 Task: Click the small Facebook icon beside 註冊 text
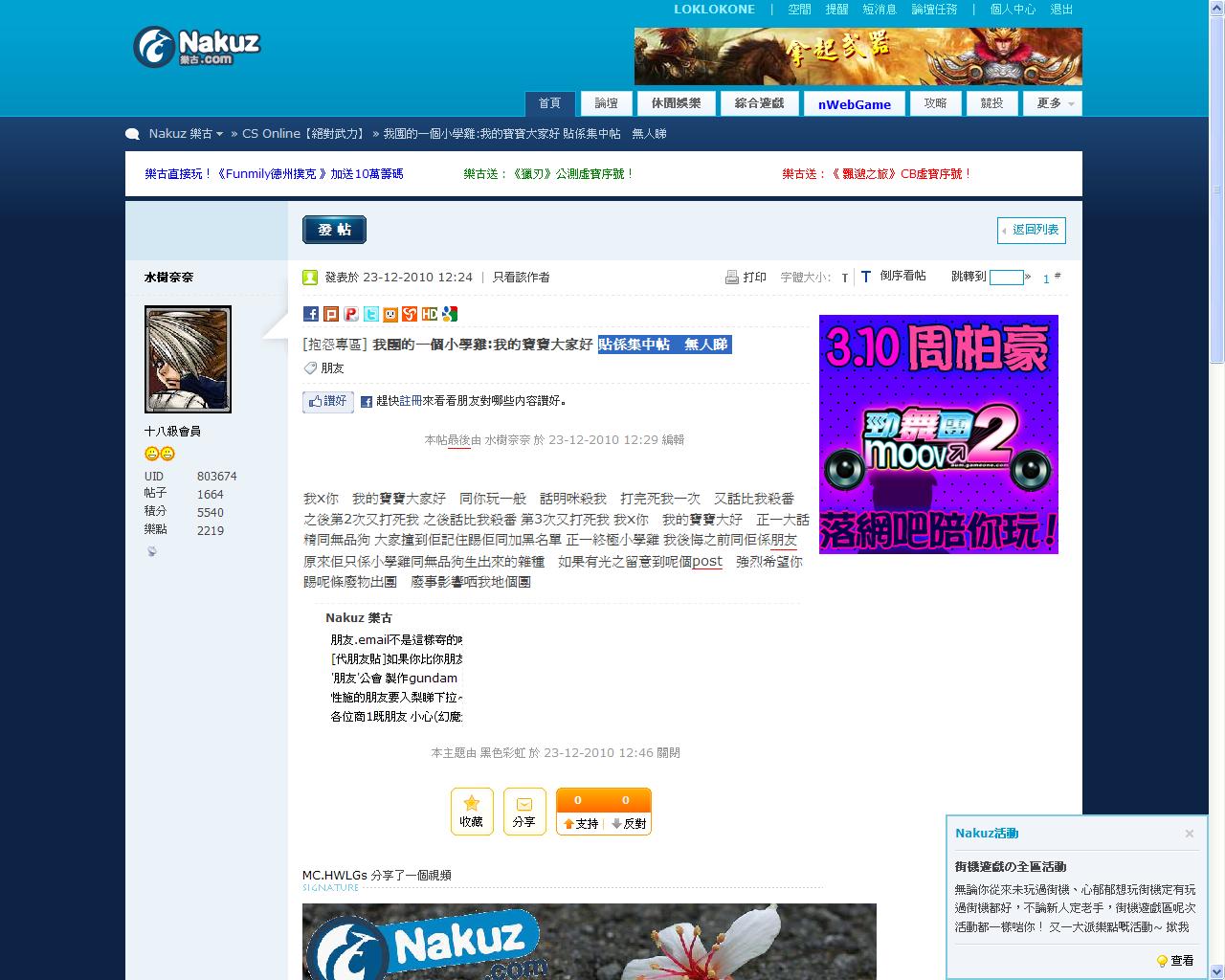[x=366, y=402]
